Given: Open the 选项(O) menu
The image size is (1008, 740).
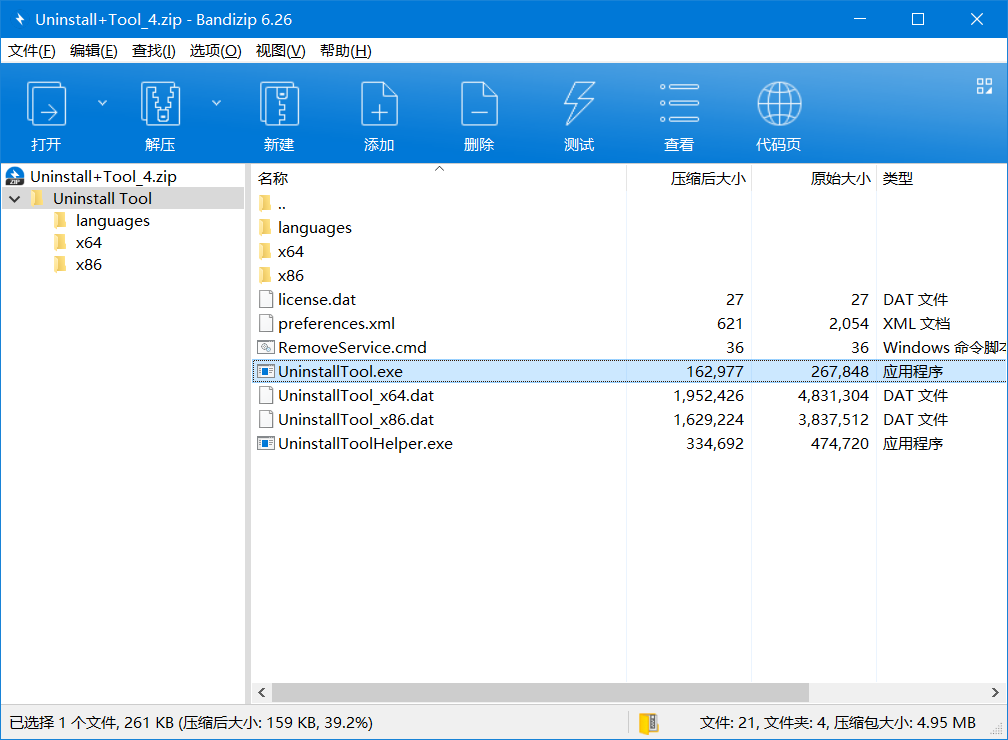Looking at the screenshot, I should point(215,51).
